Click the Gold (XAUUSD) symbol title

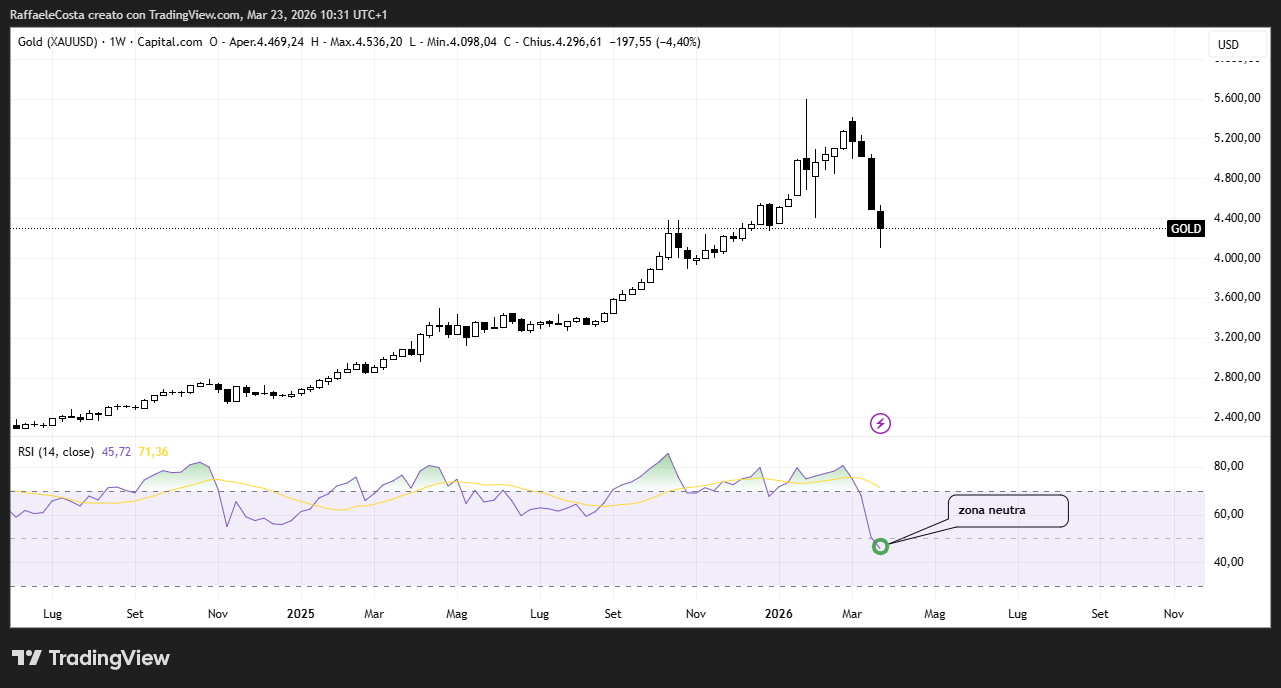click(57, 42)
